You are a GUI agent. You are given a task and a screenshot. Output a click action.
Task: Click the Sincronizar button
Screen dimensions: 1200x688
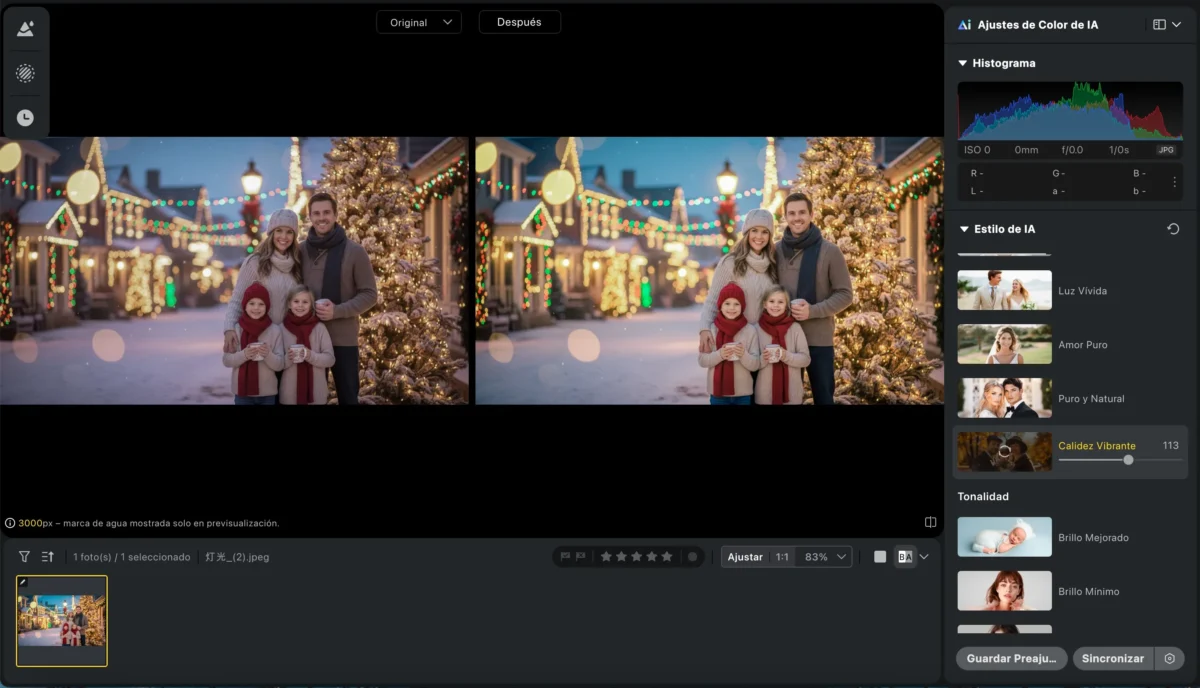click(1112, 659)
